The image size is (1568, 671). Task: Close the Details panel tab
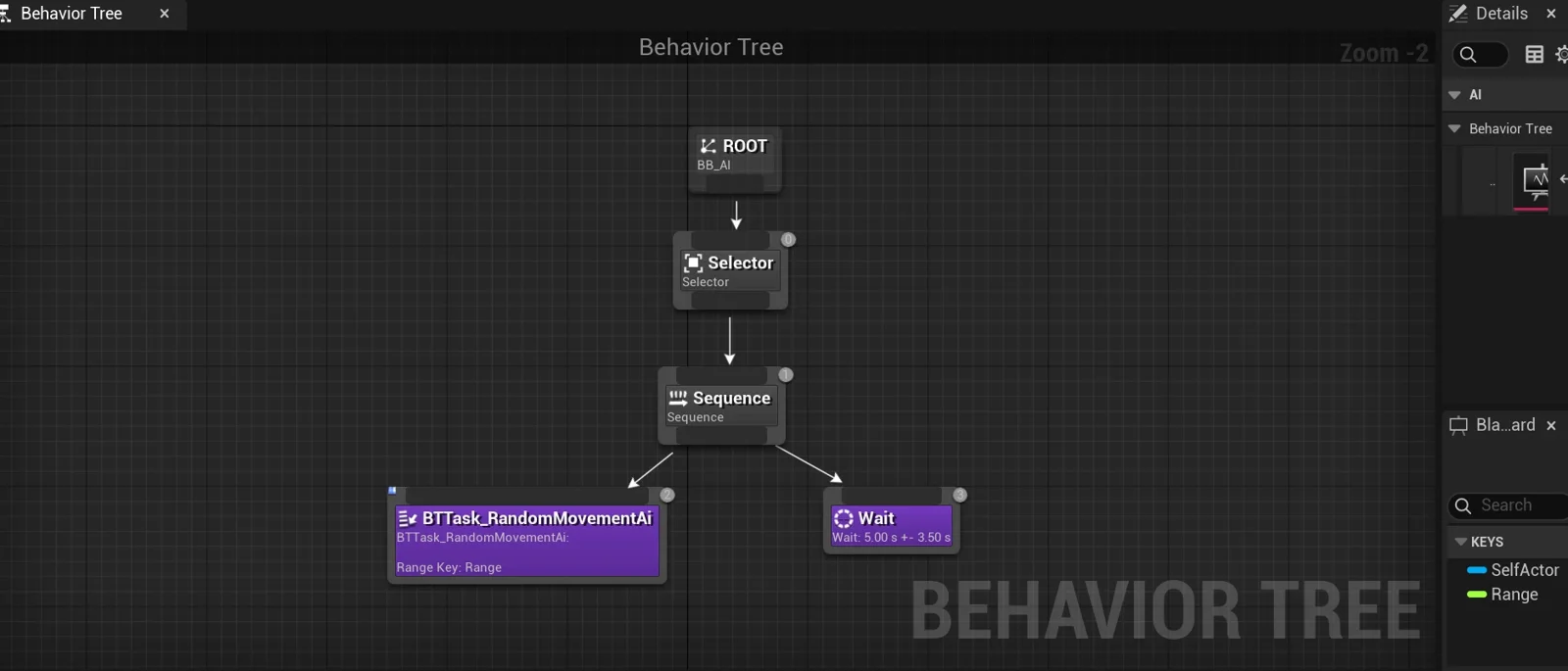[x=1551, y=14]
